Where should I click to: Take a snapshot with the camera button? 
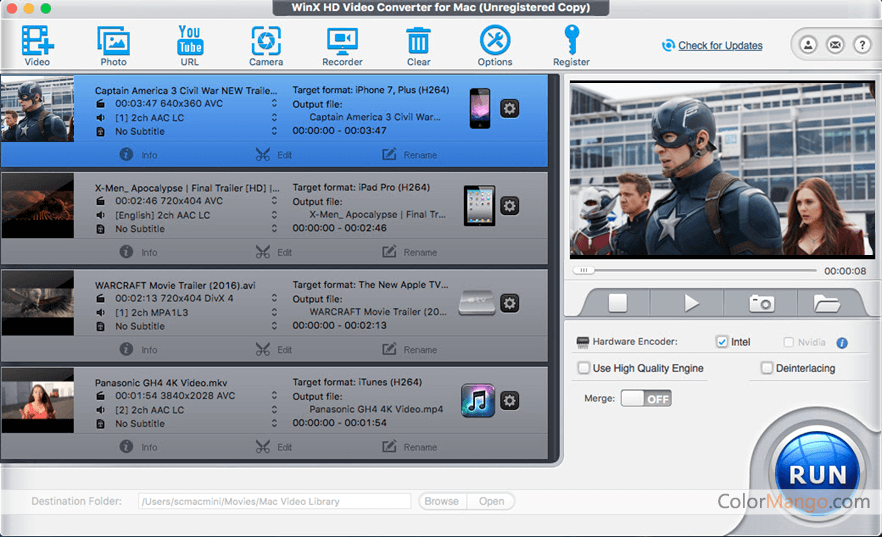(x=762, y=303)
